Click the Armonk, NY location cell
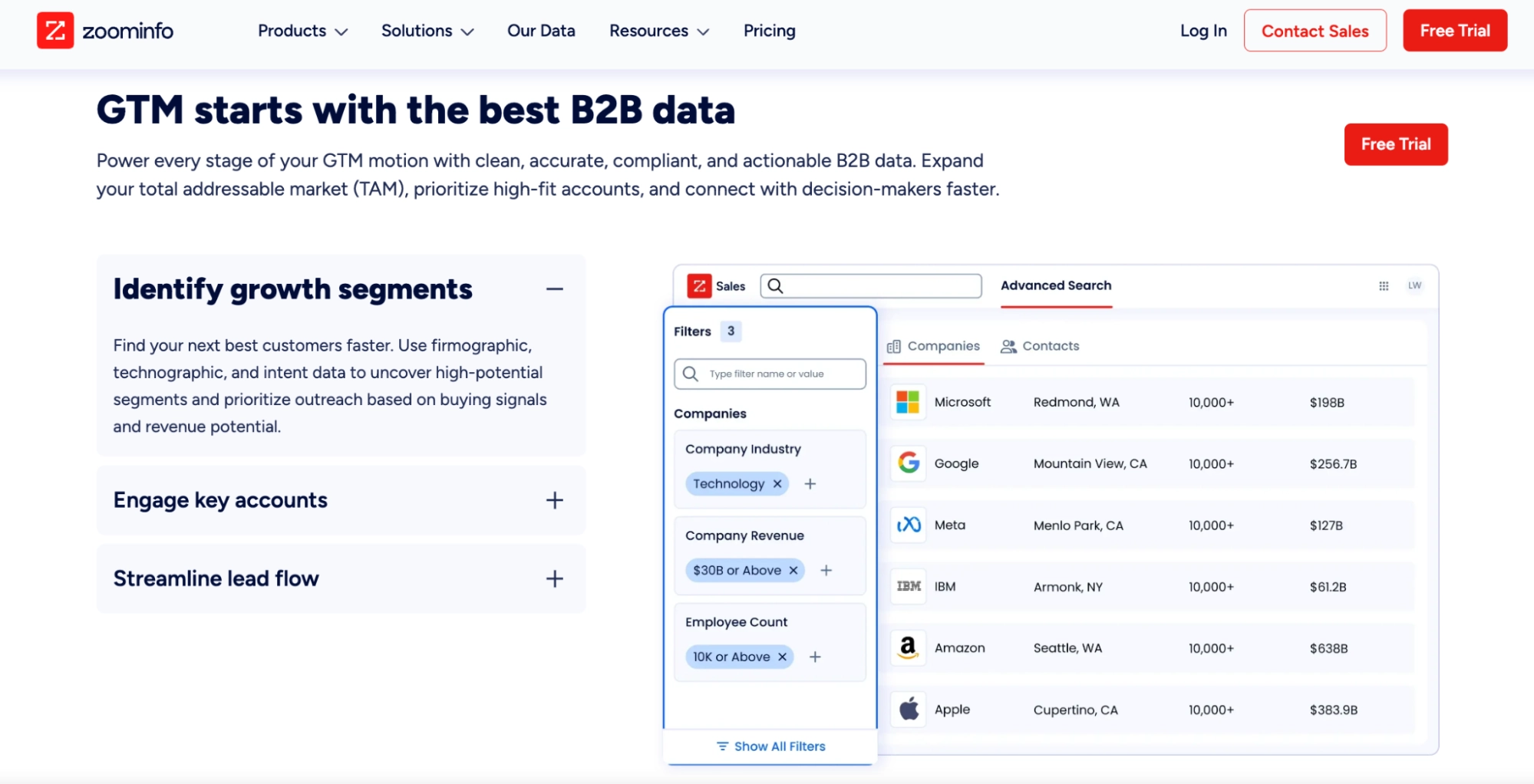 pos(1067,587)
